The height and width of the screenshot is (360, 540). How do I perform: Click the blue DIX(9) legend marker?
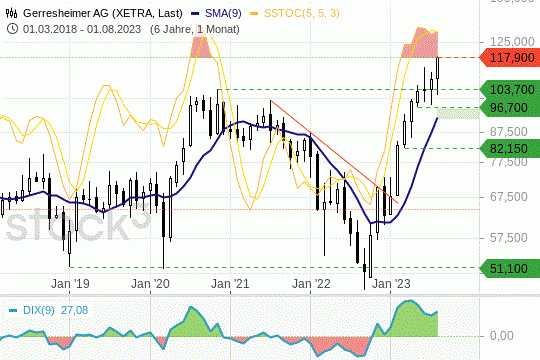tap(13, 310)
